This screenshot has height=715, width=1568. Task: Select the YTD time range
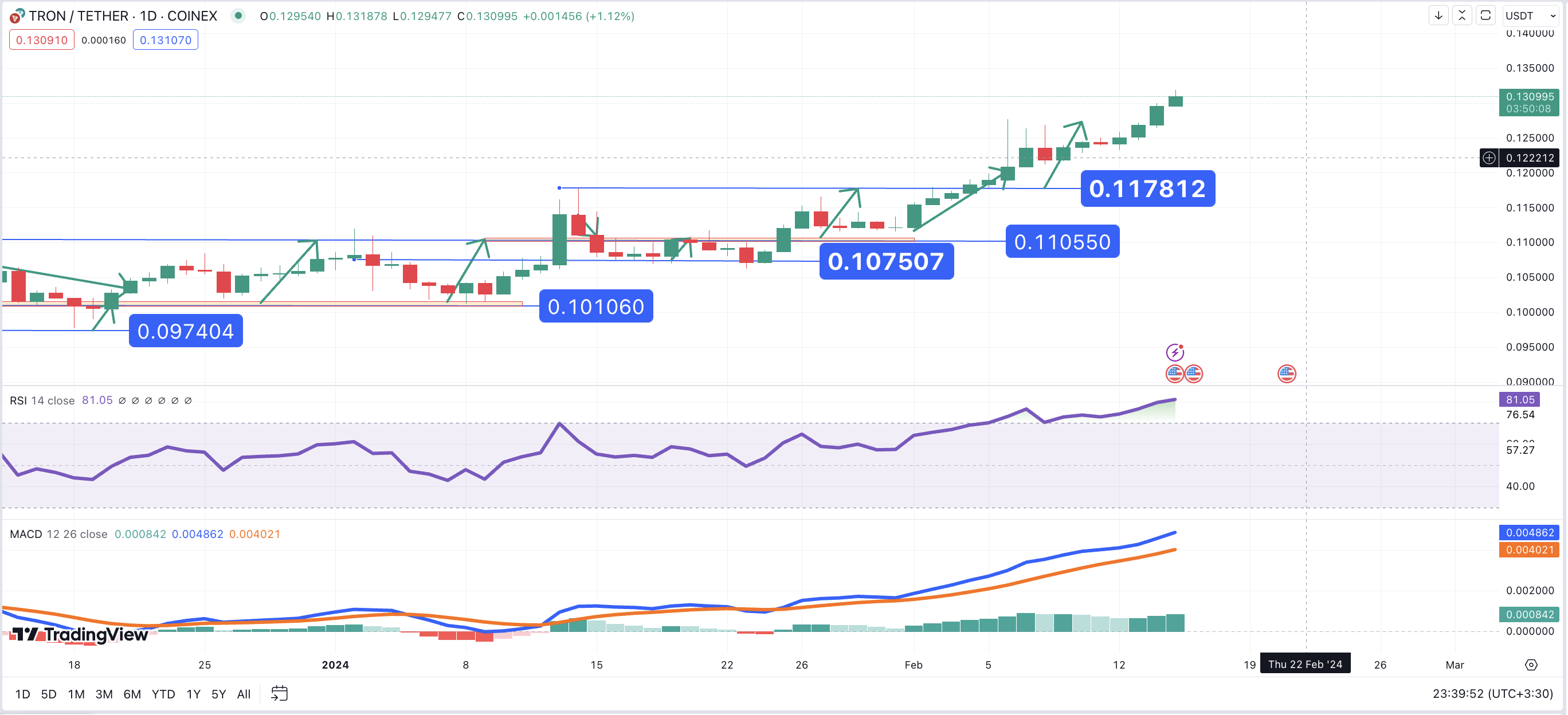(x=163, y=694)
